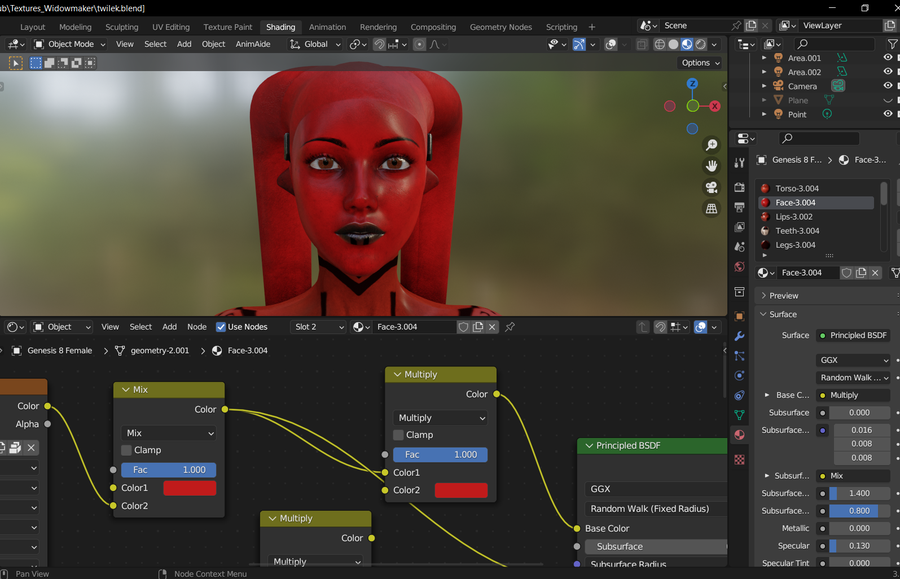Open the Random Walk (Fixed Radius) dropdown
This screenshot has width=900, height=579.
[657, 509]
